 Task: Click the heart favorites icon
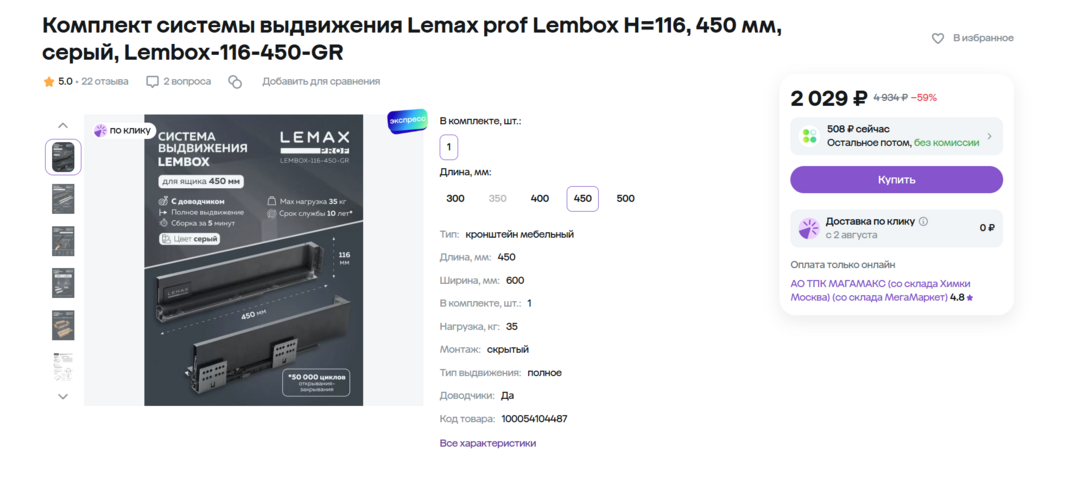pos(938,38)
